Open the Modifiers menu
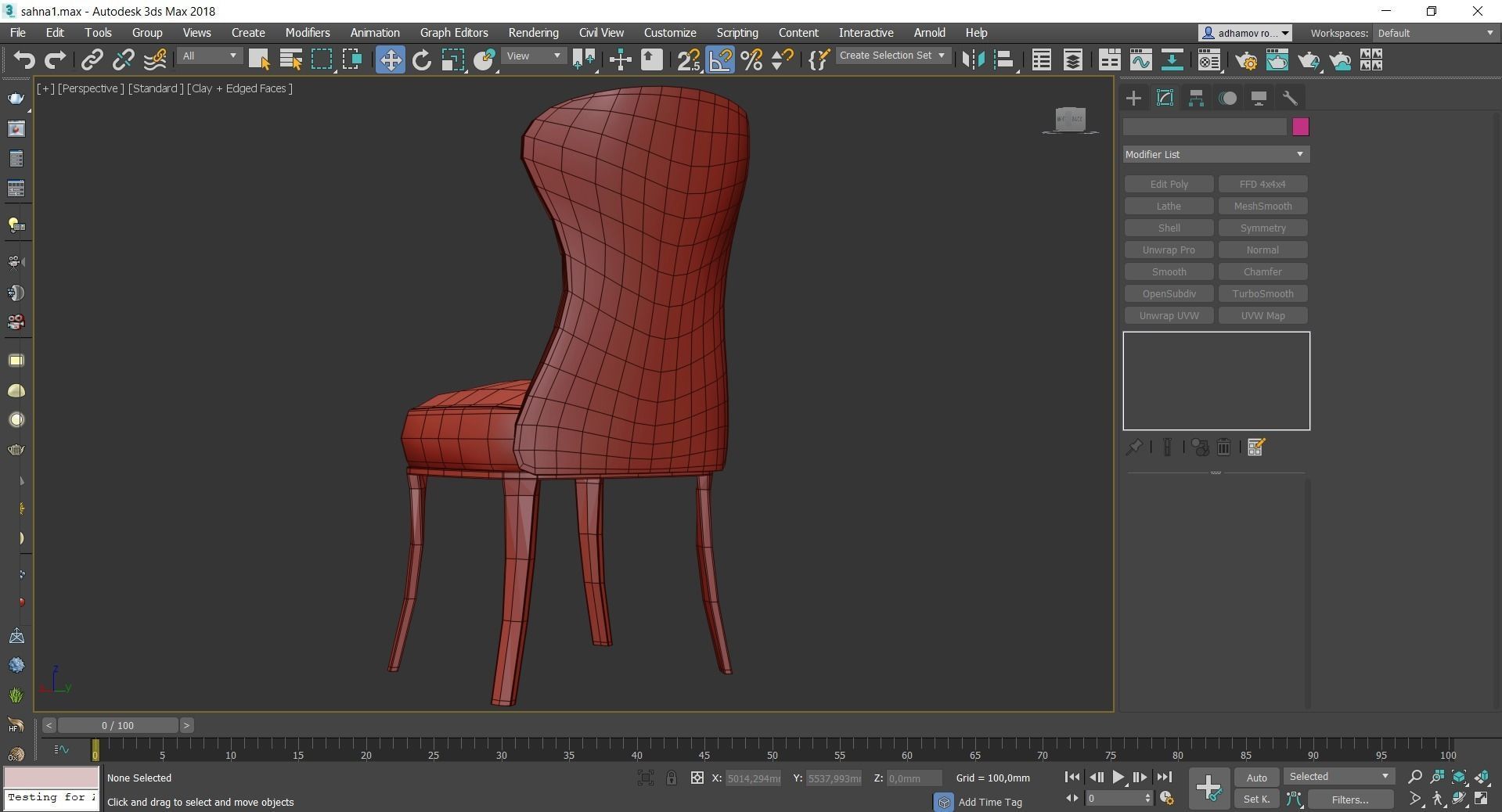 (x=307, y=33)
